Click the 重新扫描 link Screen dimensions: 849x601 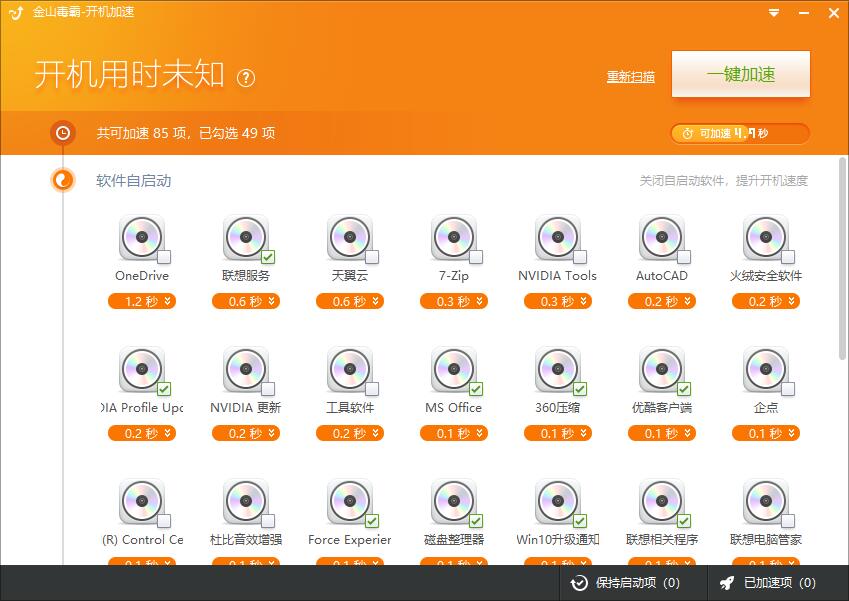point(630,77)
